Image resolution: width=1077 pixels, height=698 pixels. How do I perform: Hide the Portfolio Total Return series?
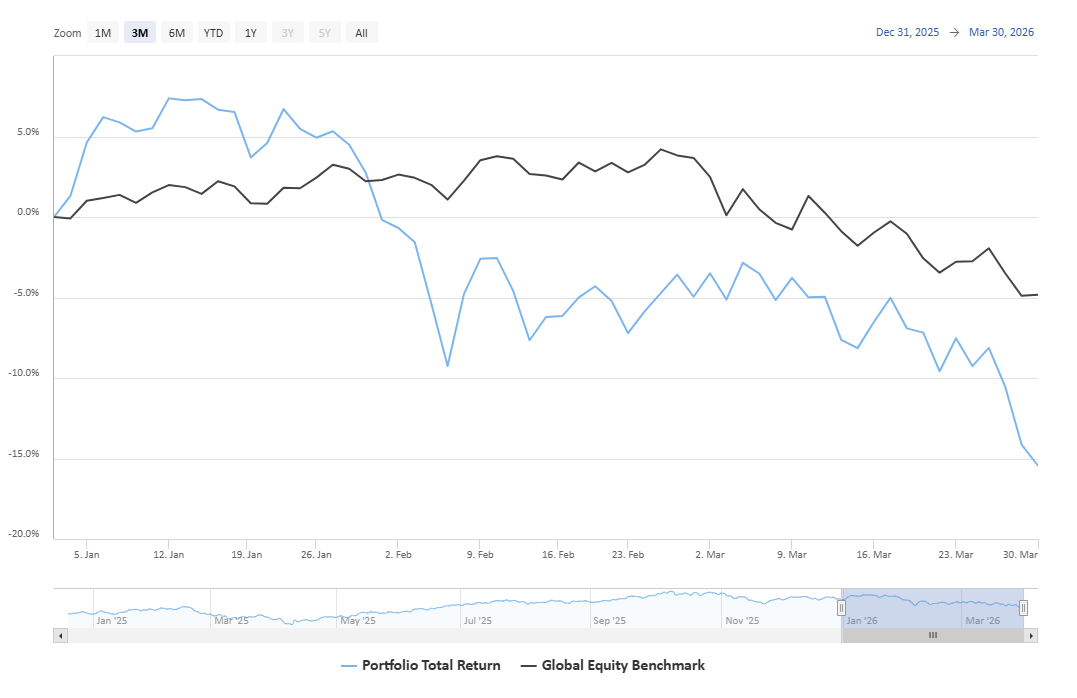pos(430,665)
